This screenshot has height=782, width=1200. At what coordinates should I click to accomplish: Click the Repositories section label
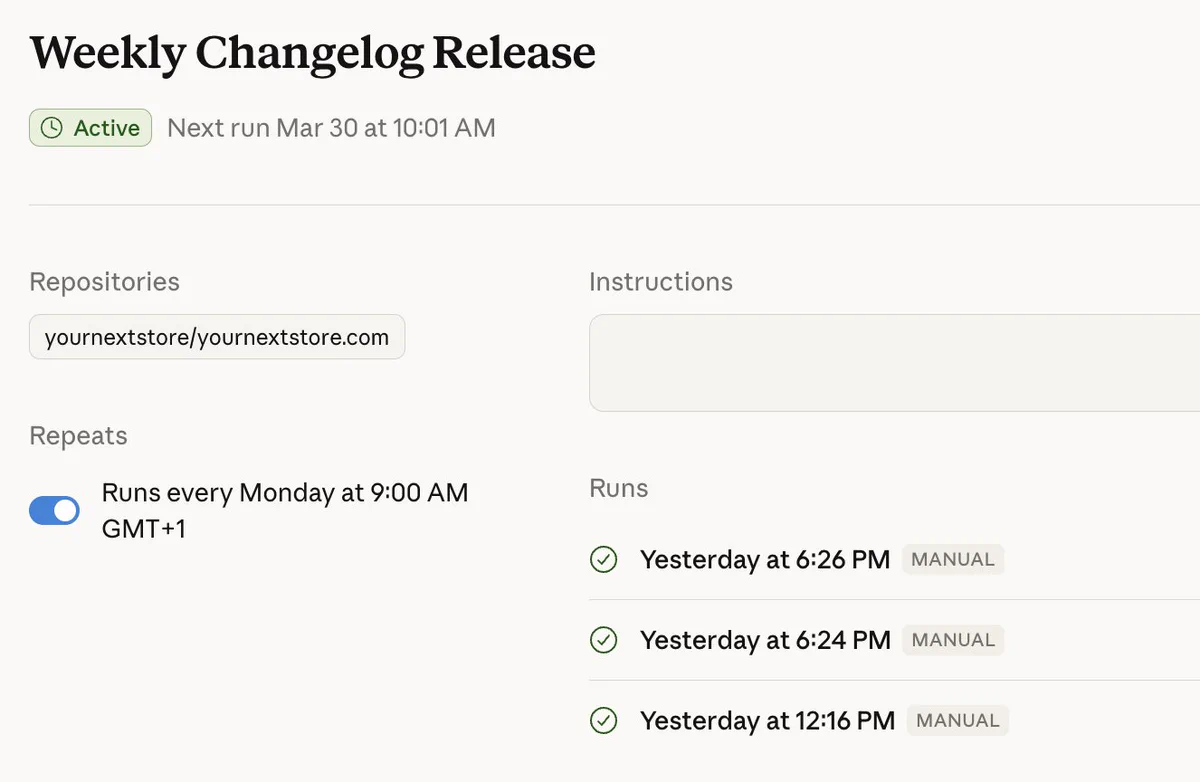pos(105,282)
